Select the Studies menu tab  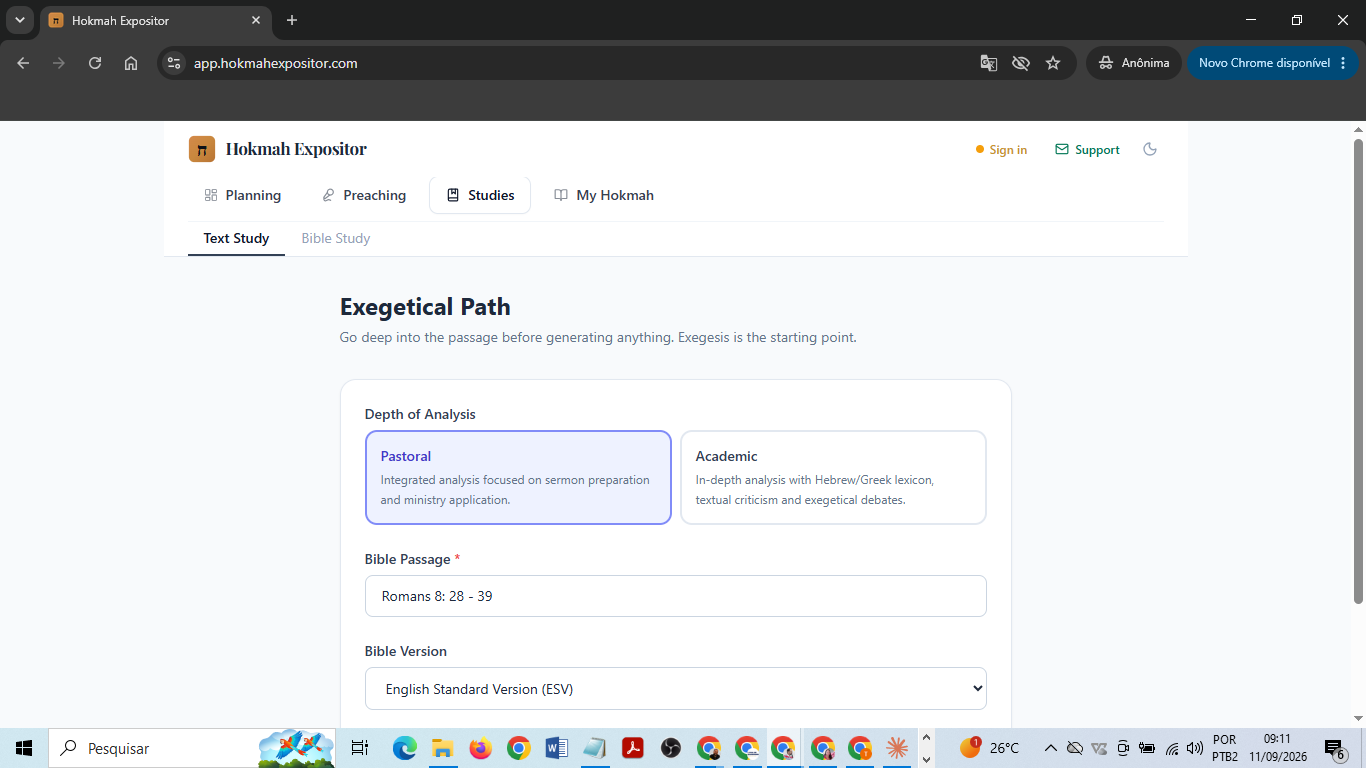pos(480,195)
